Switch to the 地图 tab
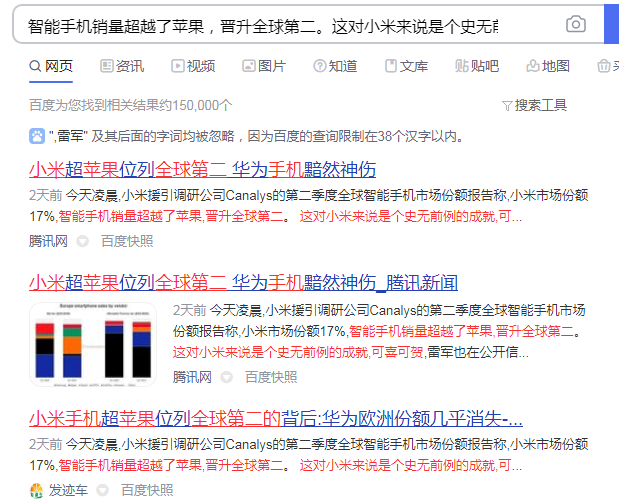The width and height of the screenshot is (619, 504). coord(548,66)
